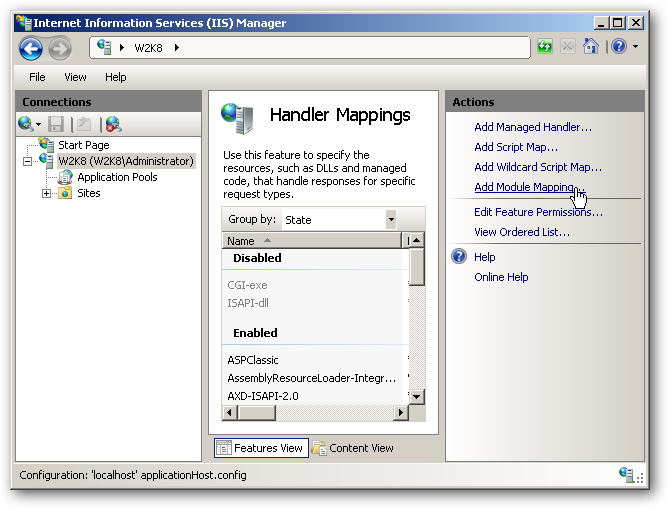The image size is (668, 508).
Task: Click the Enabled group header
Action: coord(255,333)
